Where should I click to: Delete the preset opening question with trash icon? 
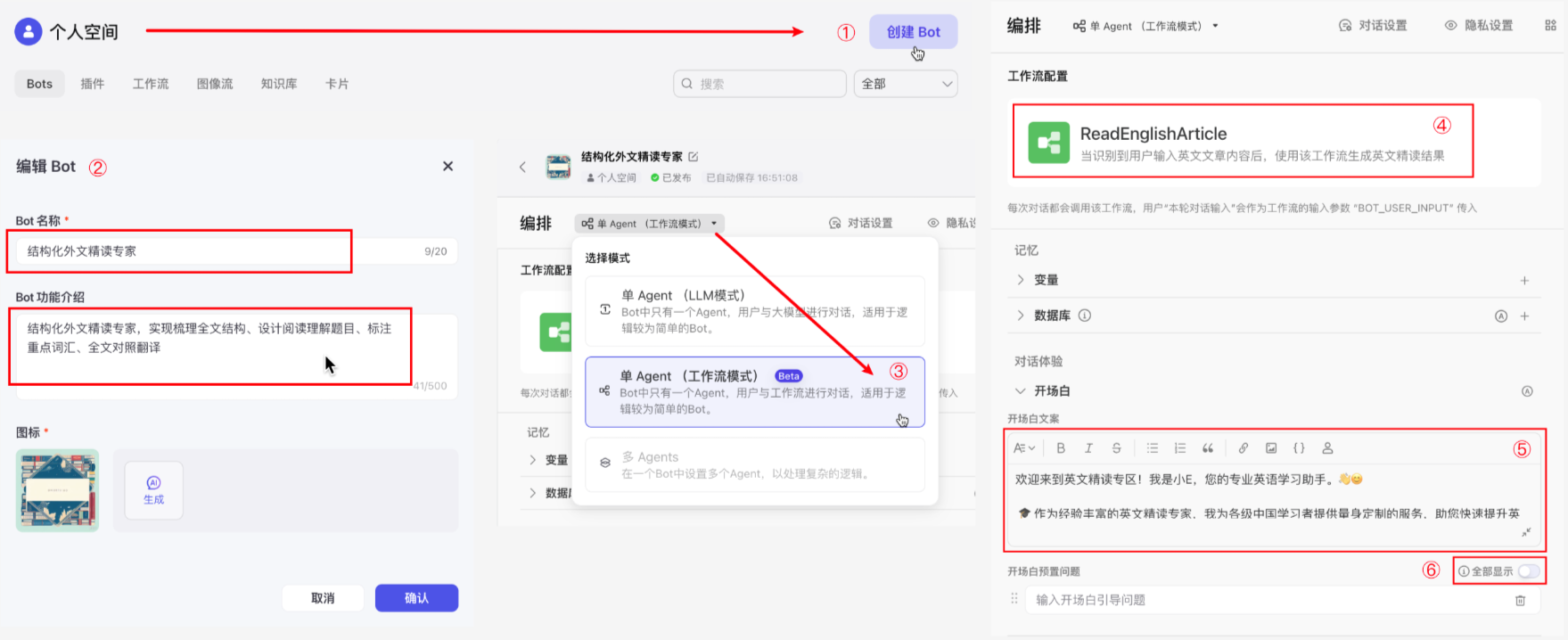(1520, 601)
